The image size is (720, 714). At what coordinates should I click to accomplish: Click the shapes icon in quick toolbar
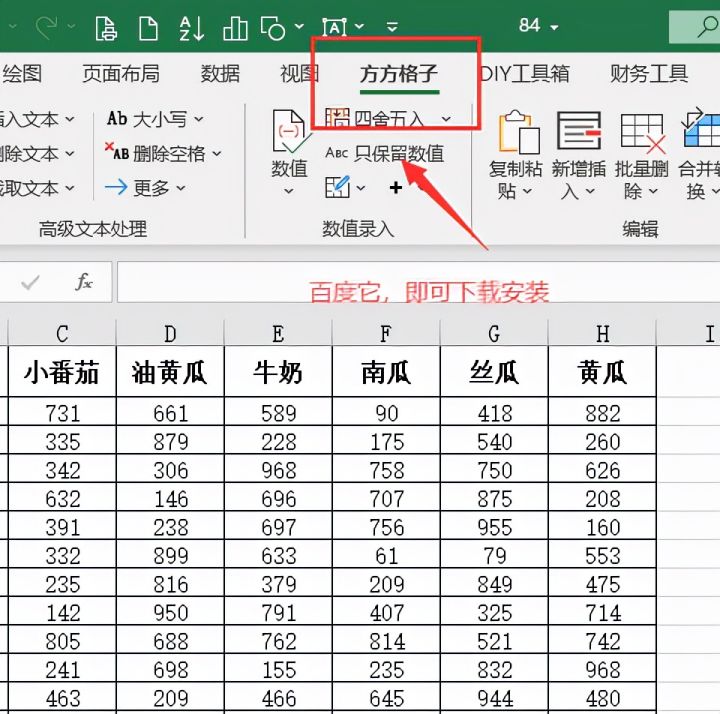(273, 28)
